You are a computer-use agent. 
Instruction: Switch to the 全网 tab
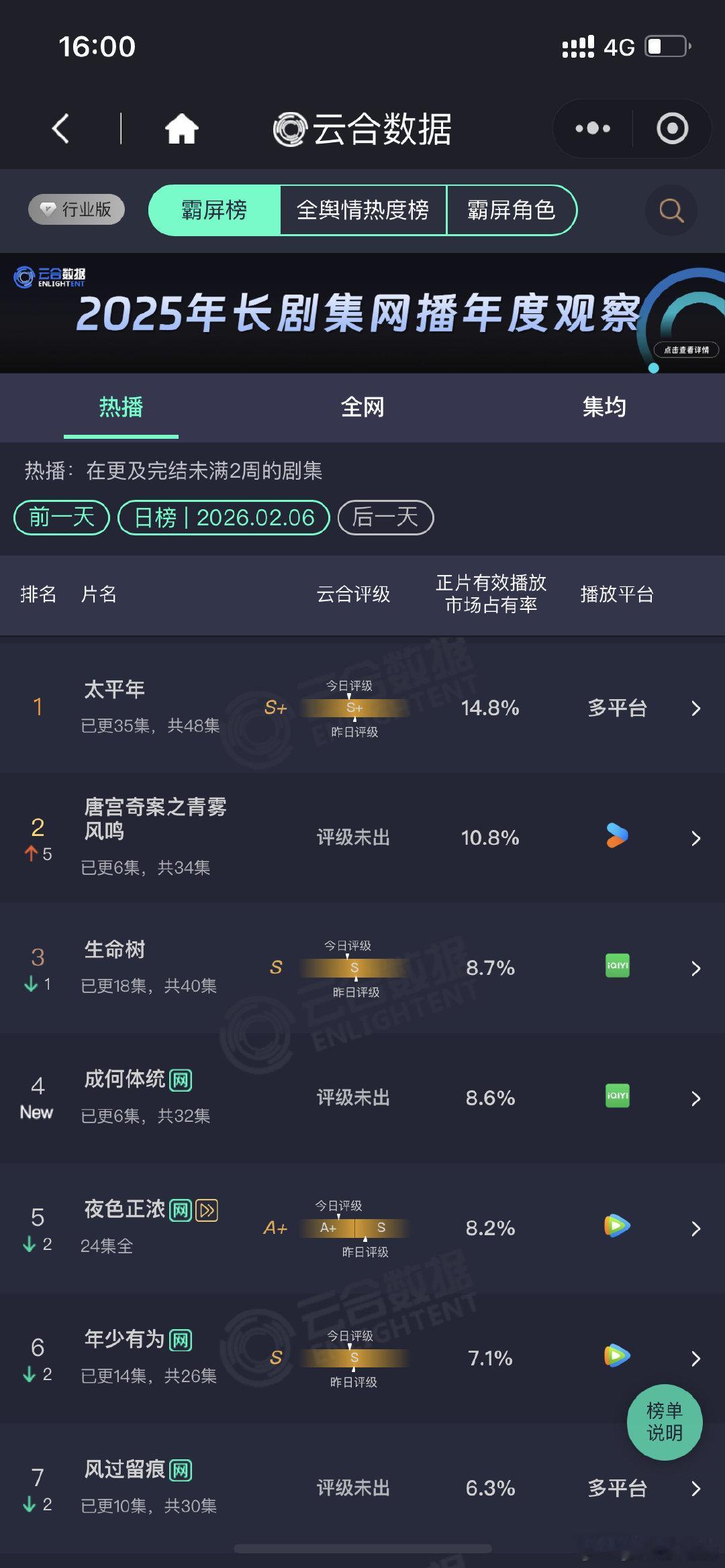point(362,407)
